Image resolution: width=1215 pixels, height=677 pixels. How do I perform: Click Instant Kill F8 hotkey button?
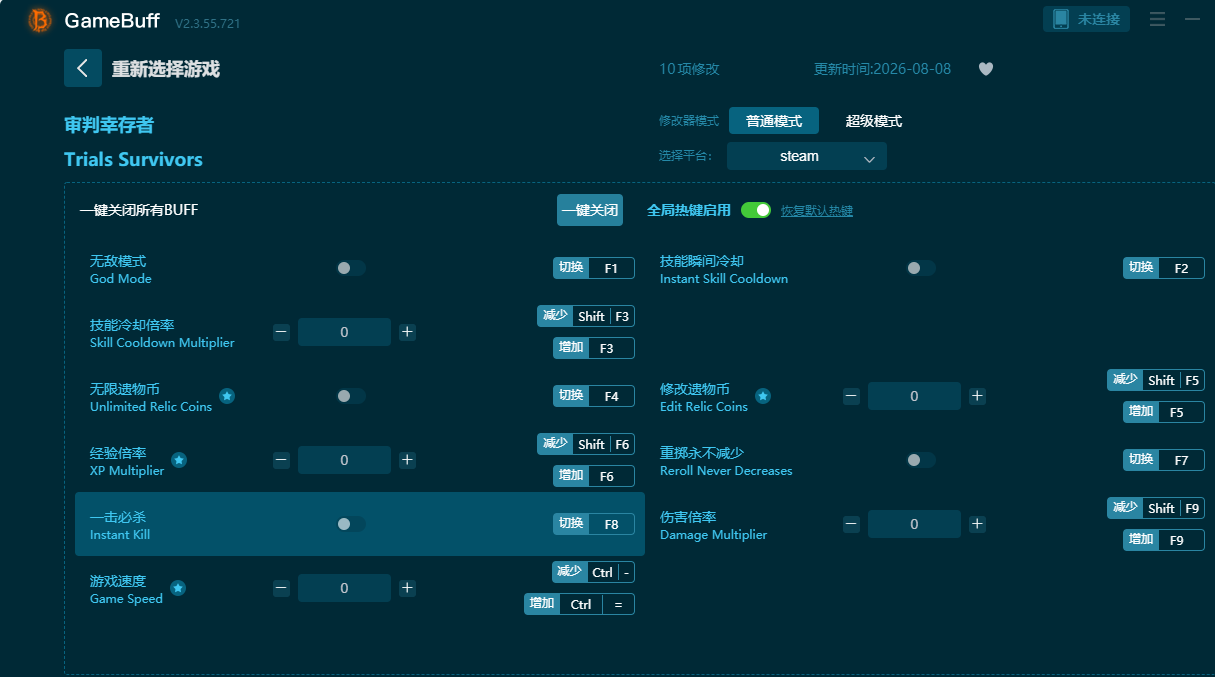click(x=594, y=524)
